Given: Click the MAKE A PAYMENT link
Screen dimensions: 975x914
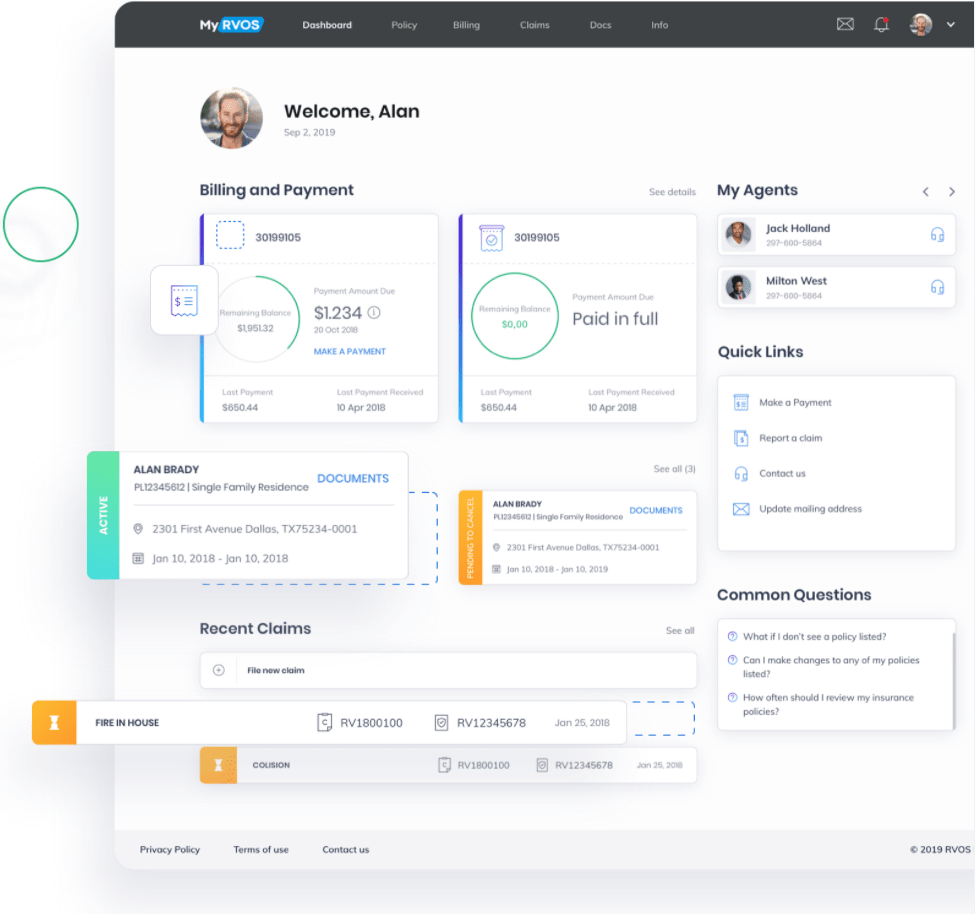Looking at the screenshot, I should click(x=349, y=352).
